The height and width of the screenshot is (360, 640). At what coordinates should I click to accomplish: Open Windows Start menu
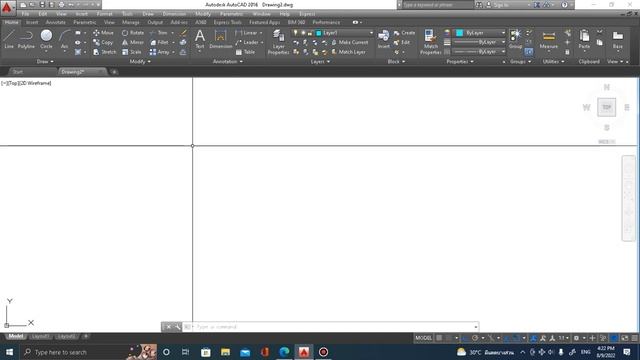coord(9,352)
